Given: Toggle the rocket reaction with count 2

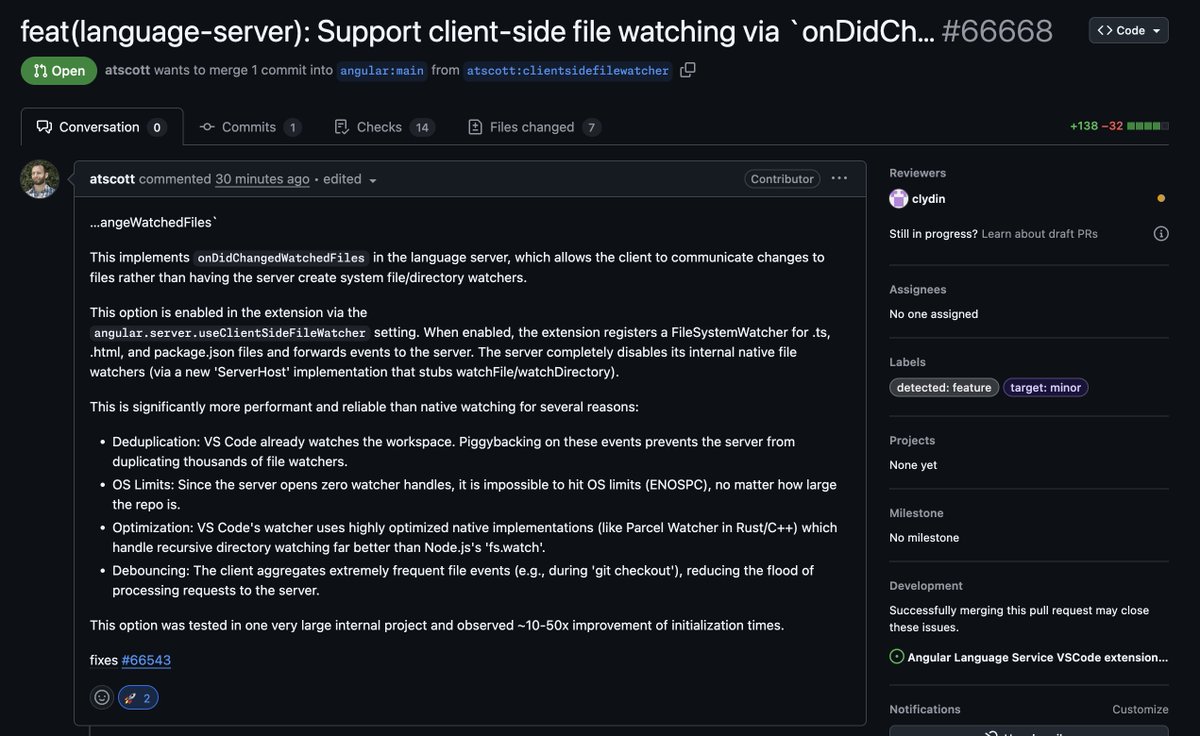Looking at the screenshot, I should coord(138,697).
